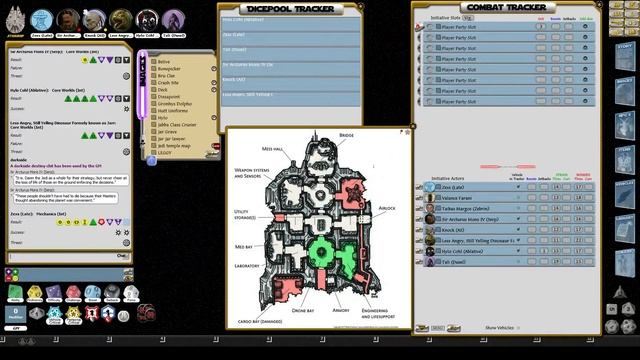Click the Chat button in chat entry
The image size is (640, 360).
click(122, 256)
